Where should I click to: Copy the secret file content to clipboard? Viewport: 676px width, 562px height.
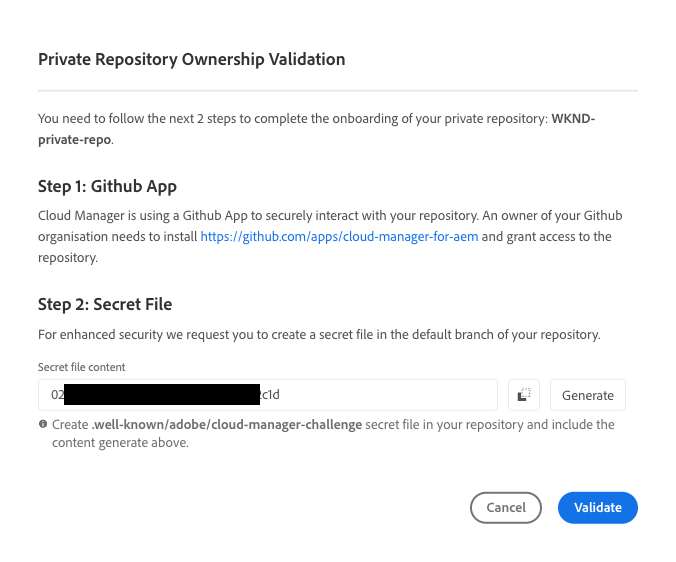click(x=523, y=395)
